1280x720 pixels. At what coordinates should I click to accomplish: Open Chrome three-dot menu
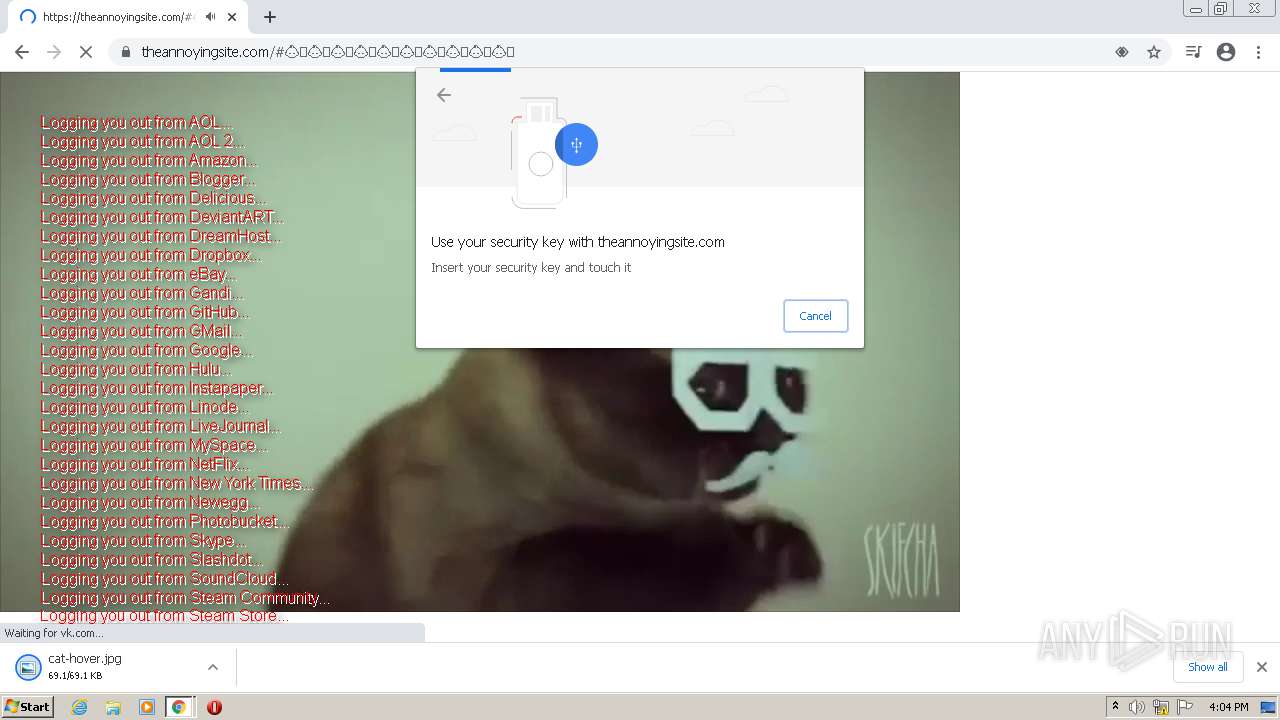pyautogui.click(x=1258, y=52)
